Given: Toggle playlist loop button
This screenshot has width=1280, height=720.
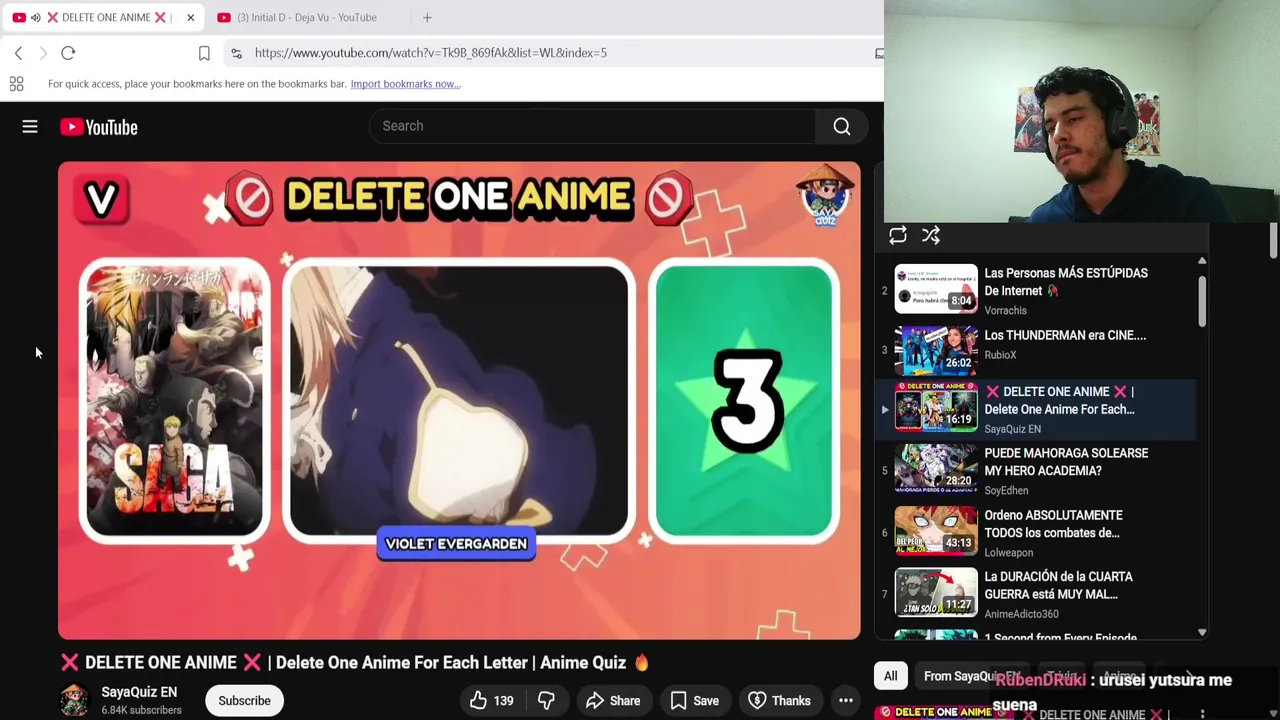Looking at the screenshot, I should click(898, 236).
